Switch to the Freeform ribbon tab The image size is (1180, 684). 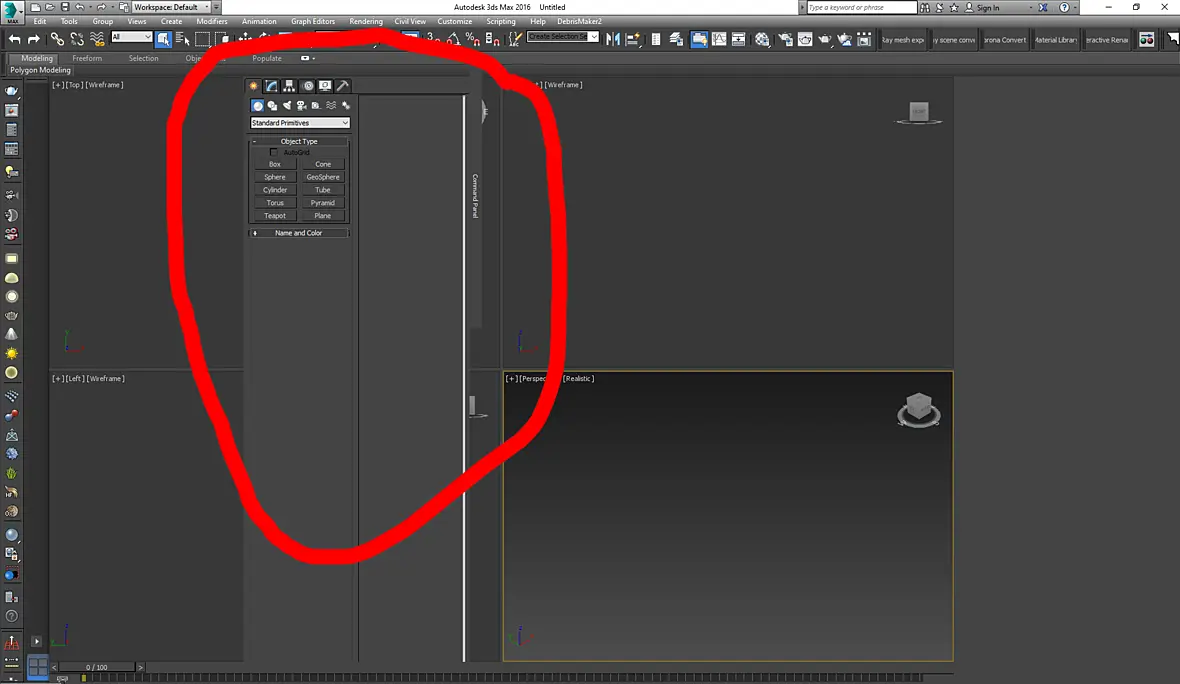pos(87,58)
